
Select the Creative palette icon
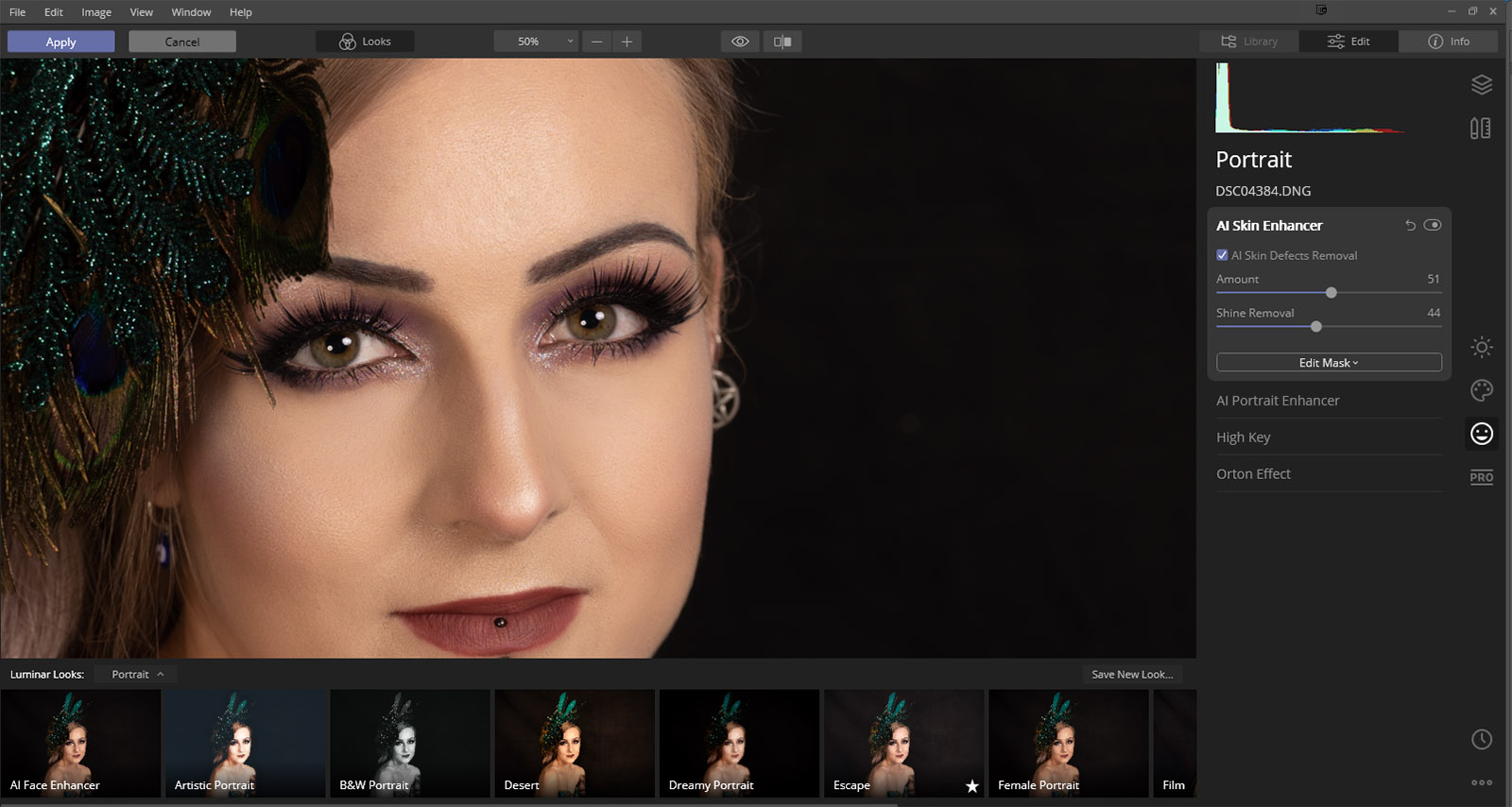pyautogui.click(x=1481, y=389)
